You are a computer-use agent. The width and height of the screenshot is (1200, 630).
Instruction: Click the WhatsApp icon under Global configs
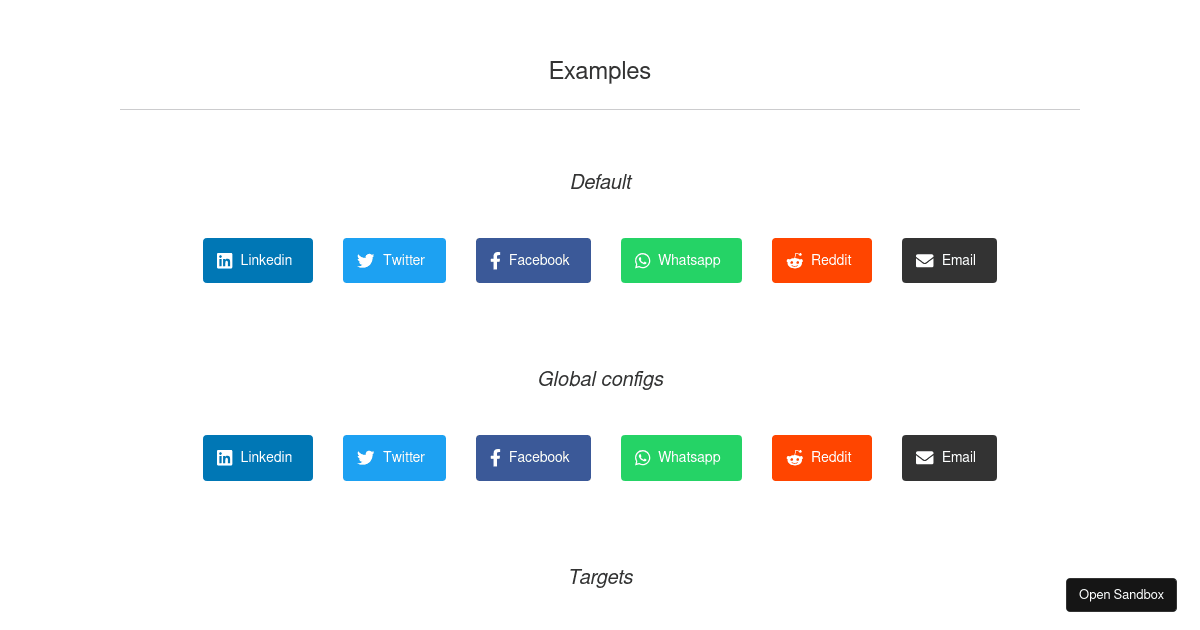click(642, 457)
